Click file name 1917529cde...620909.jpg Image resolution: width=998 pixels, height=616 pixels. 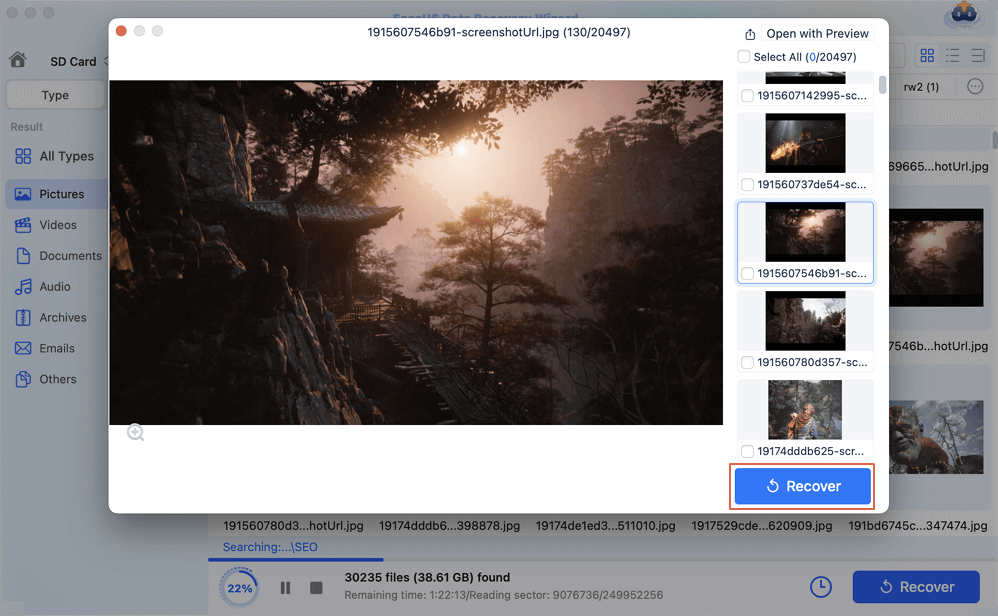coord(762,526)
